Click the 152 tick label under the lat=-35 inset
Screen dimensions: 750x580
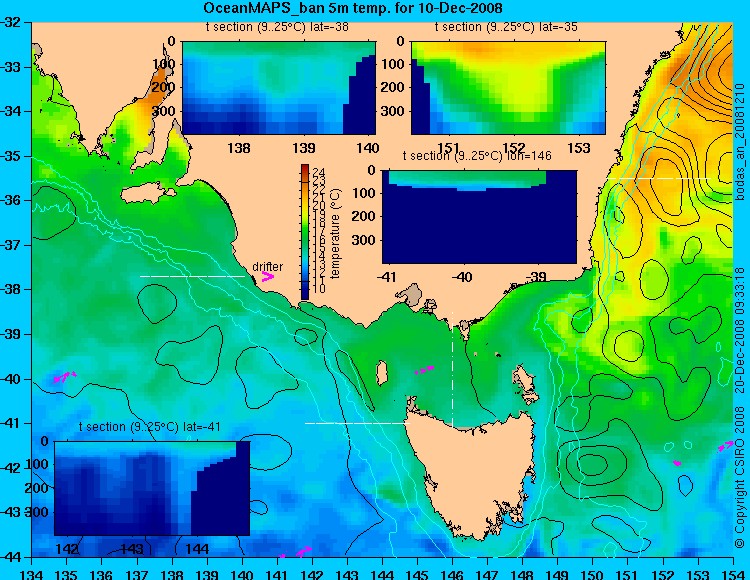(x=514, y=148)
